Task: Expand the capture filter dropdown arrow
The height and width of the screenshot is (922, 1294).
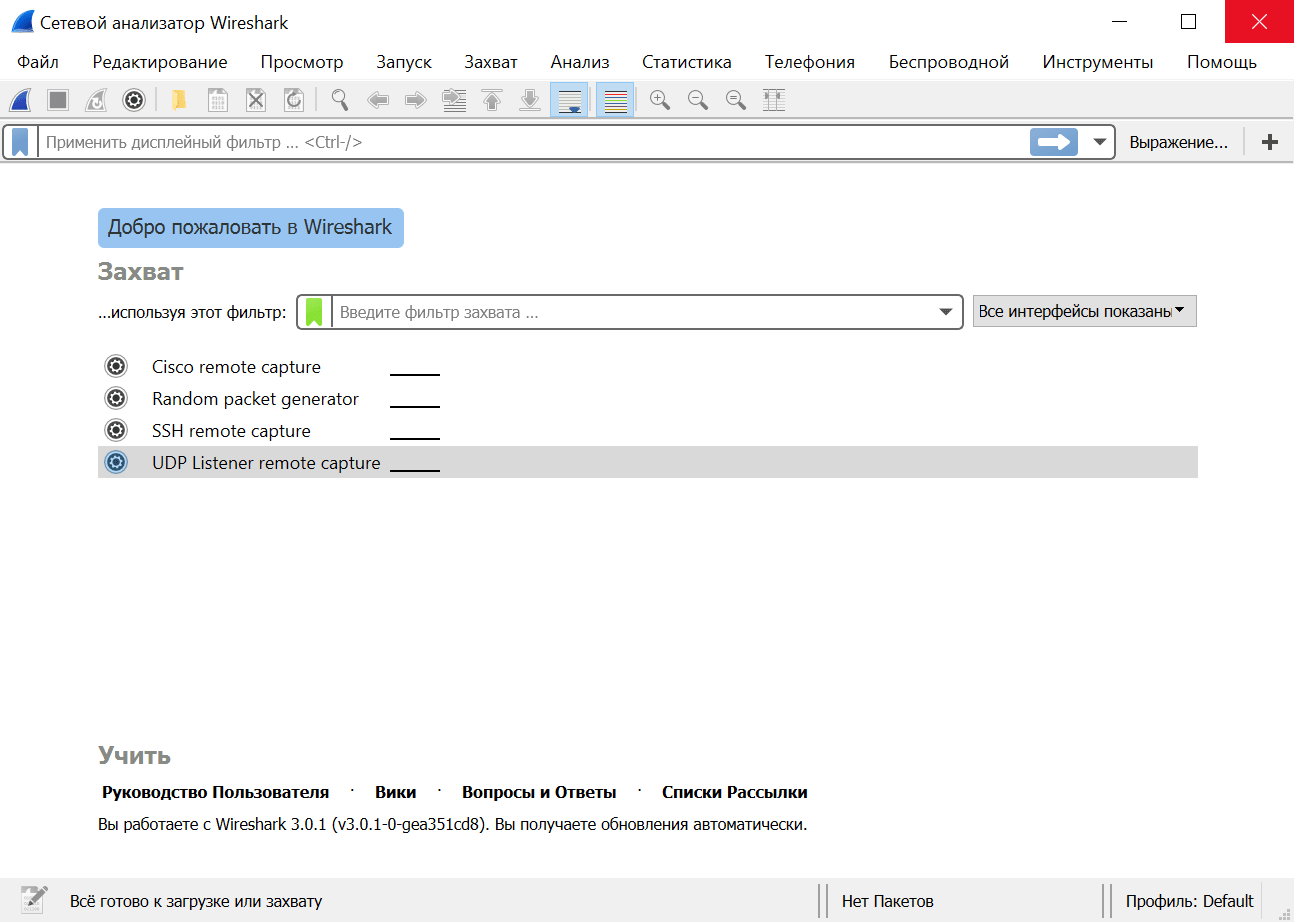Action: click(x=946, y=312)
